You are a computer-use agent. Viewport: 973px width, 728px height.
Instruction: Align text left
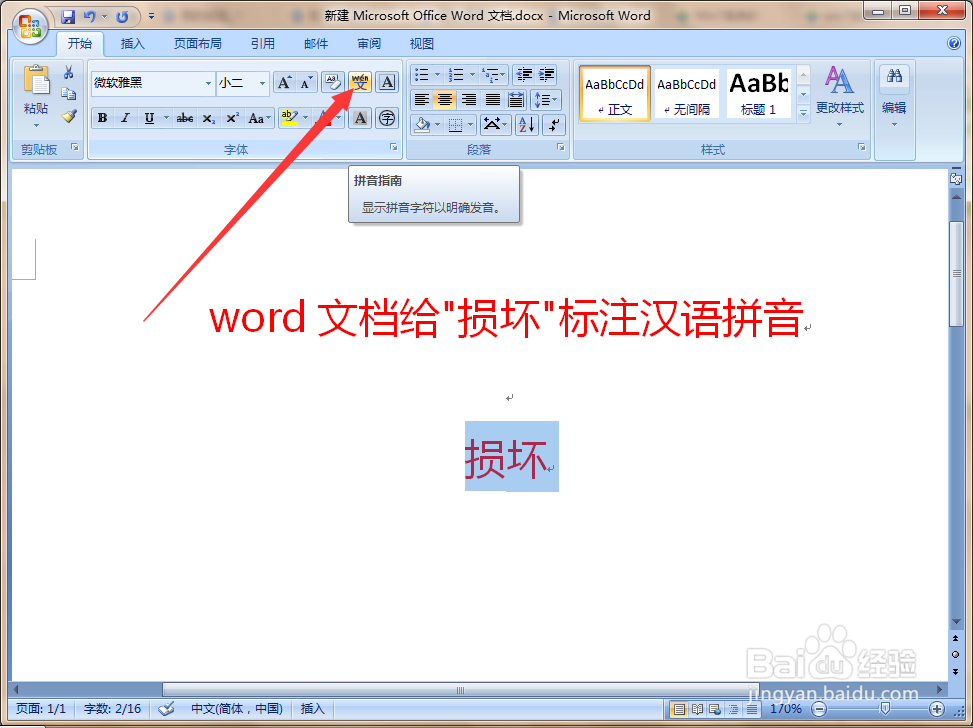pos(422,99)
